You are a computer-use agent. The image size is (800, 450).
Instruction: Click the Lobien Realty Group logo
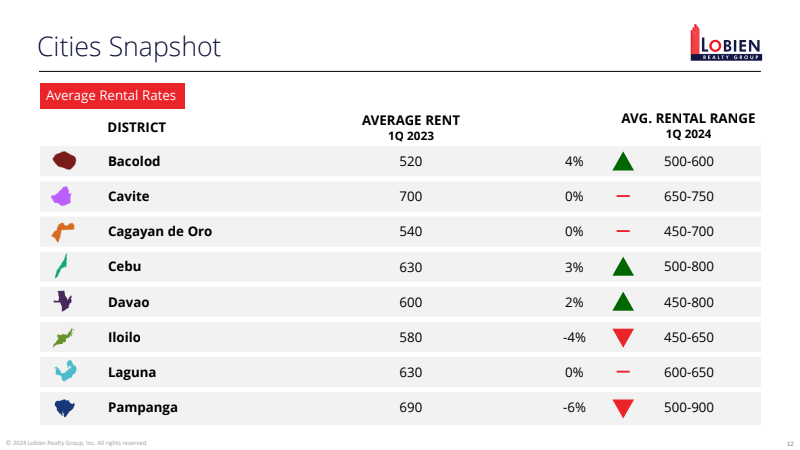click(x=726, y=43)
